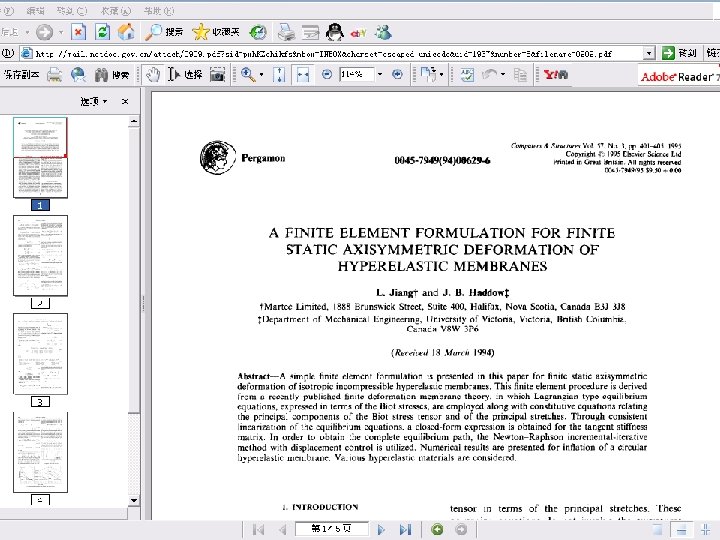Image resolution: width=720 pixels, height=540 pixels.
Task: Set view to Fit Page
Action: coord(279,74)
